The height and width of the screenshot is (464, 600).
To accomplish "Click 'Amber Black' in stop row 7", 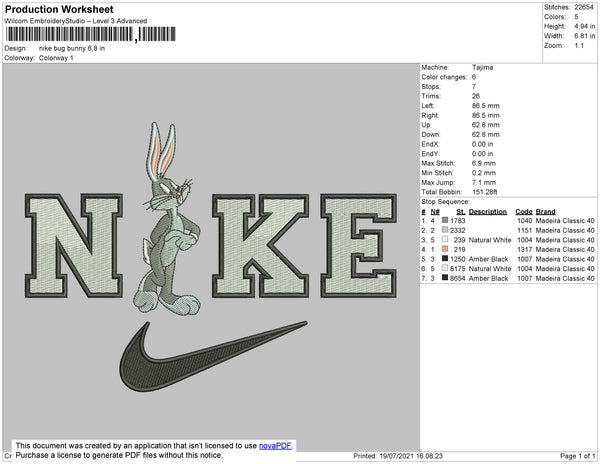I will pos(488,278).
